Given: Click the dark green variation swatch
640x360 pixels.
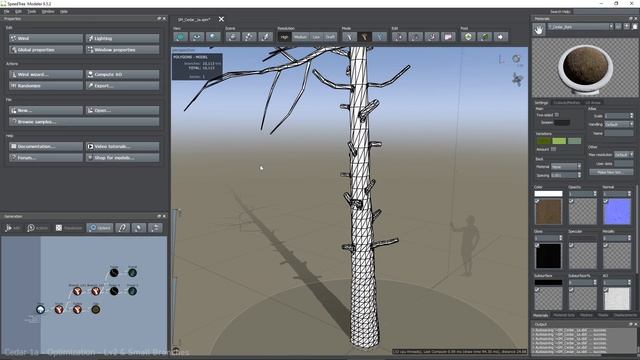Looking at the screenshot, I should pyautogui.click(x=544, y=141).
